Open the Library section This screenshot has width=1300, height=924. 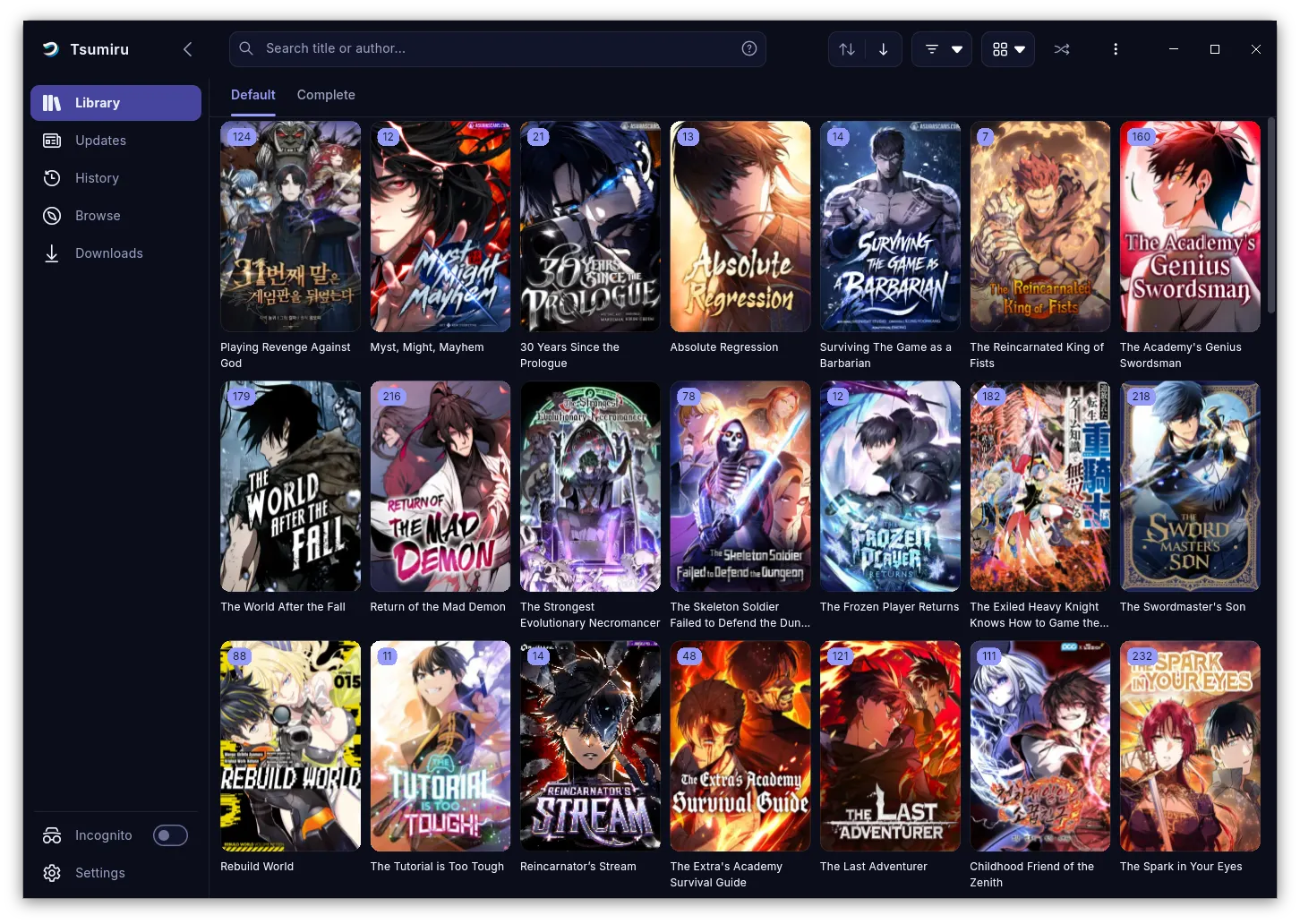coord(115,103)
